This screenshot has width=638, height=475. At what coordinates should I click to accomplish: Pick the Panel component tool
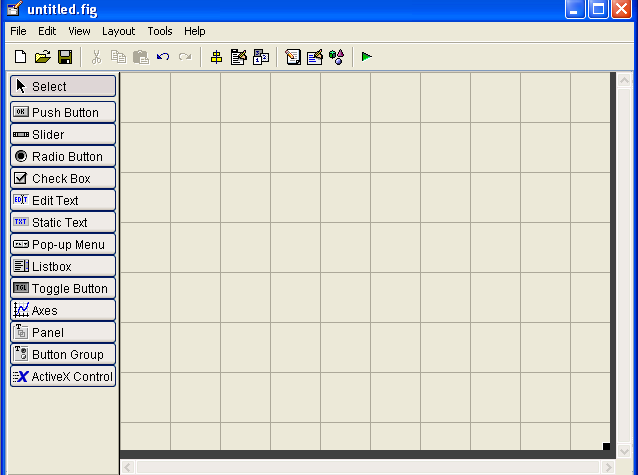63,332
